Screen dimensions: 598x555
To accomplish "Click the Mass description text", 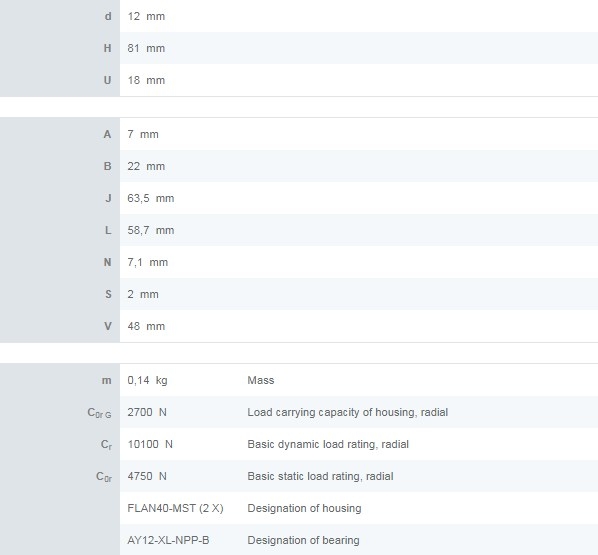I will pyautogui.click(x=261, y=380).
